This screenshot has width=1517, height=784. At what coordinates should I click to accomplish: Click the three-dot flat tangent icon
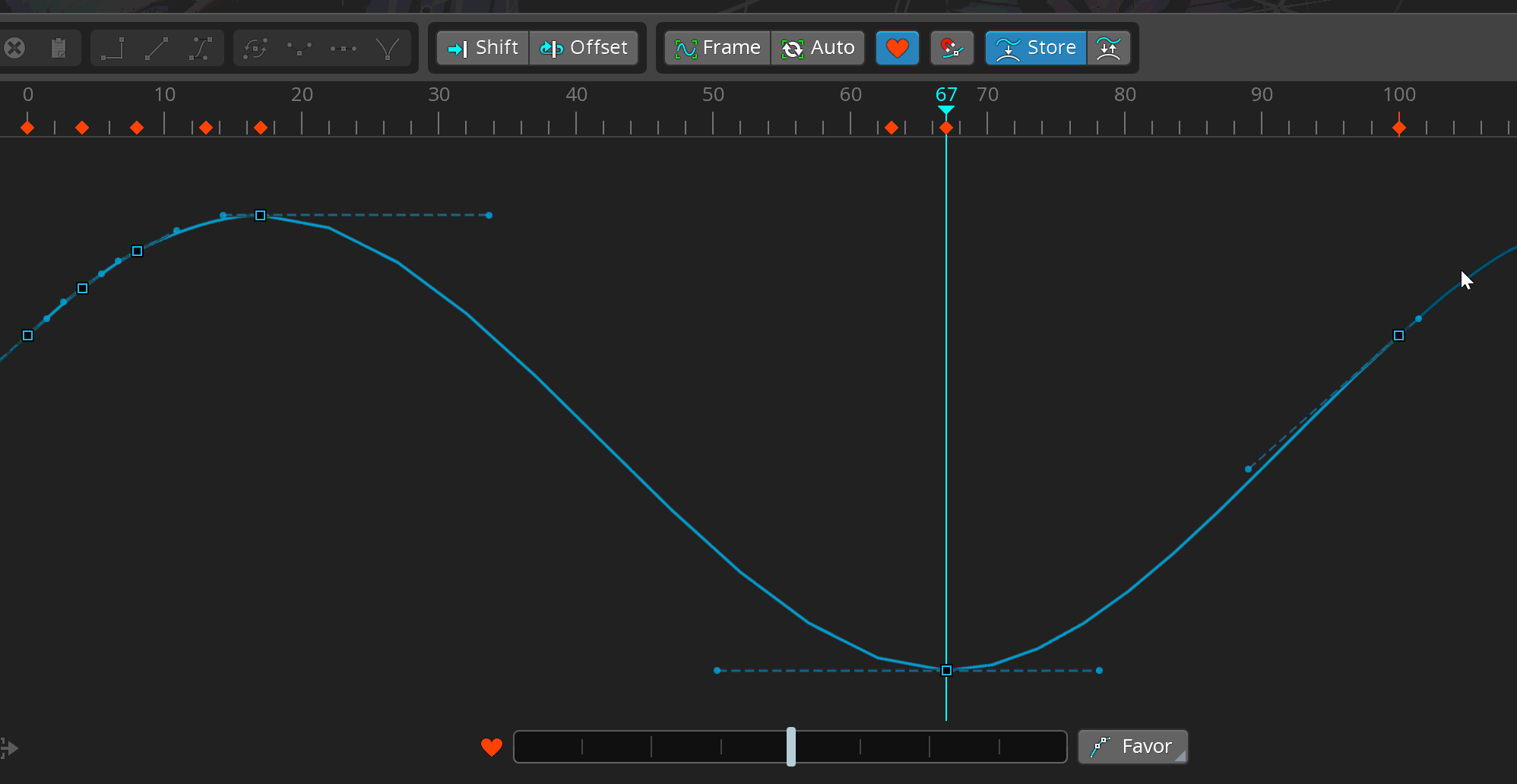pos(344,48)
